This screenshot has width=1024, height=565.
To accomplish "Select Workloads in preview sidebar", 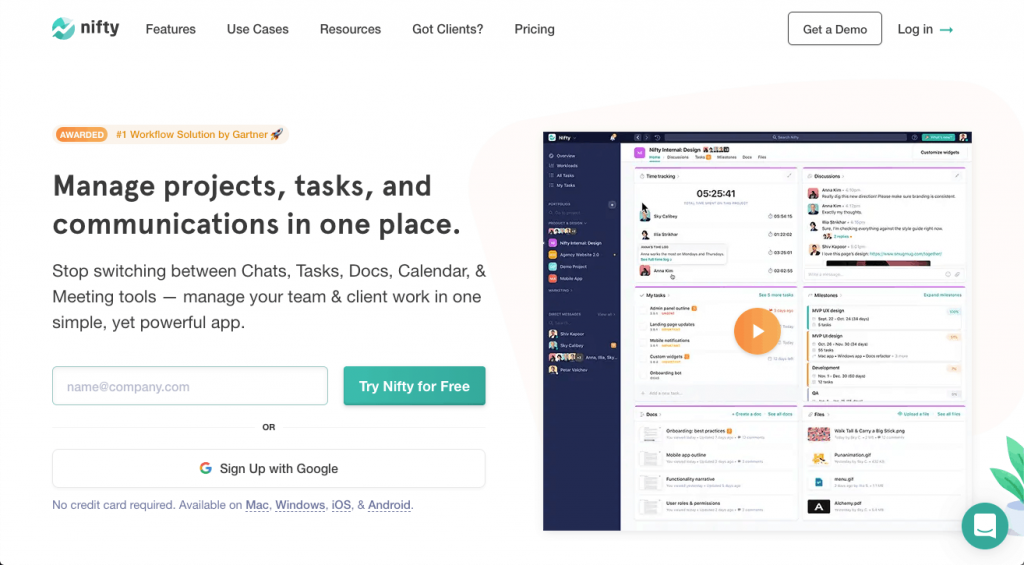I will click(x=563, y=166).
